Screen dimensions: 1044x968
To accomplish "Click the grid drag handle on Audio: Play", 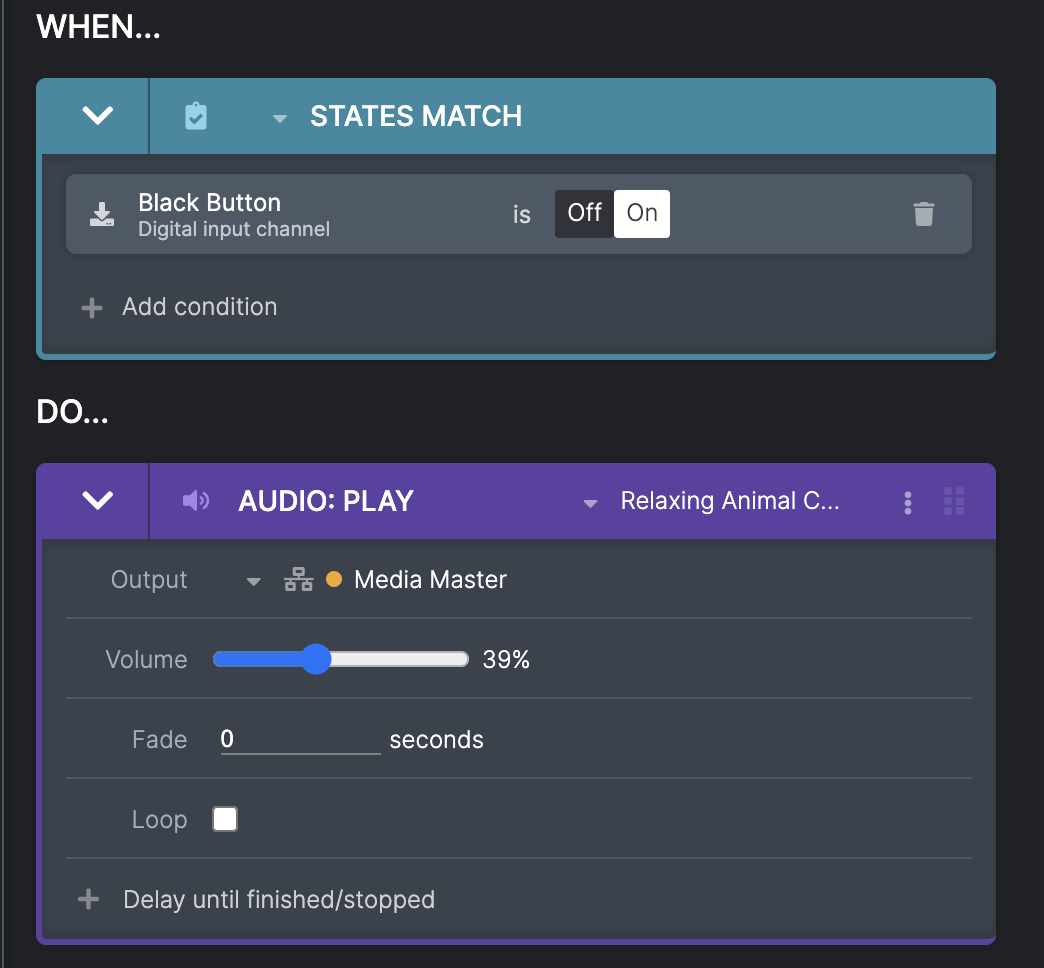I will [954, 501].
